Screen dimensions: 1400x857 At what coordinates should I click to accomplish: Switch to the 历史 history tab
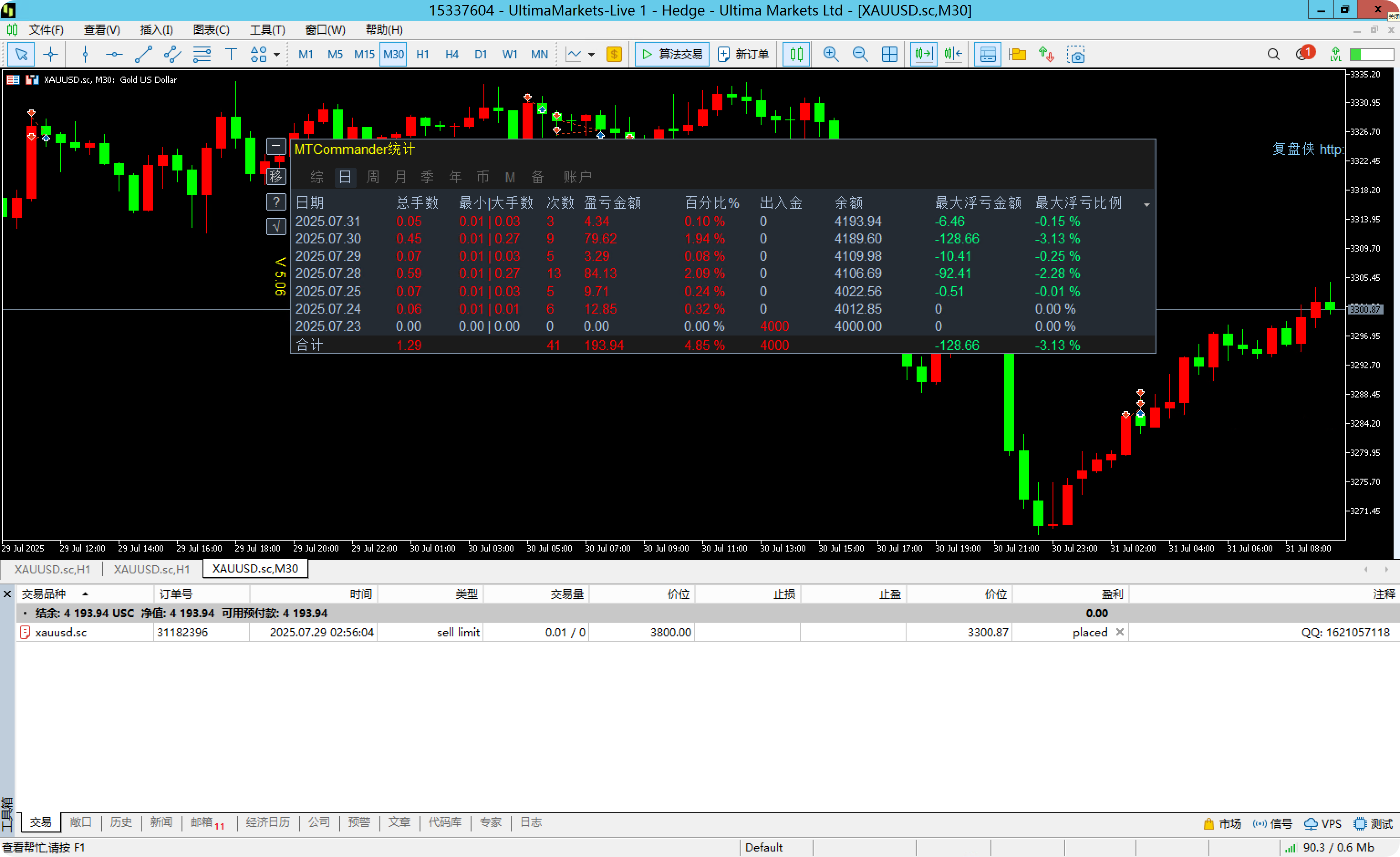click(x=120, y=822)
